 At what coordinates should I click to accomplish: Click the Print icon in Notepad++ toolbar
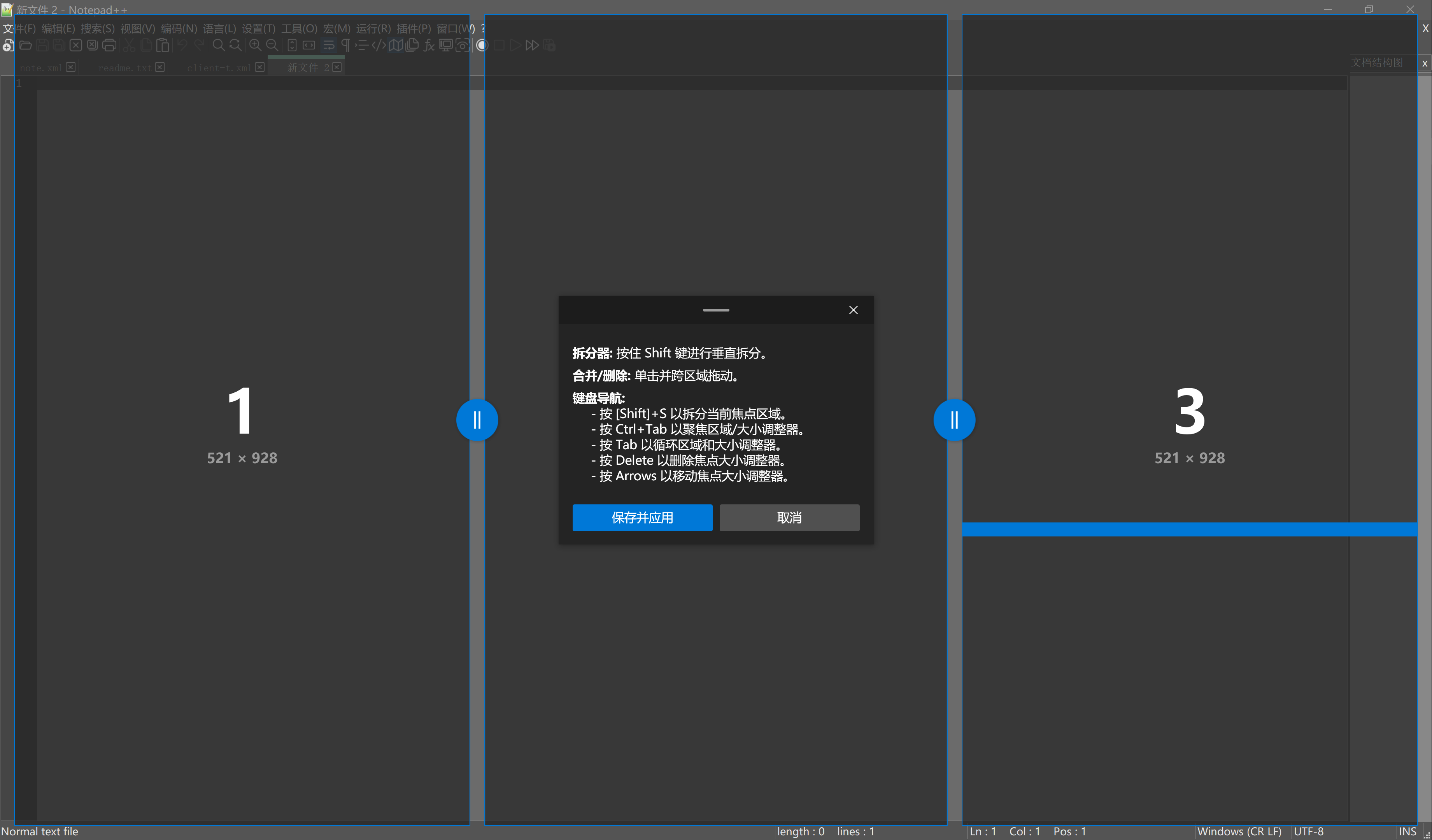(109, 45)
